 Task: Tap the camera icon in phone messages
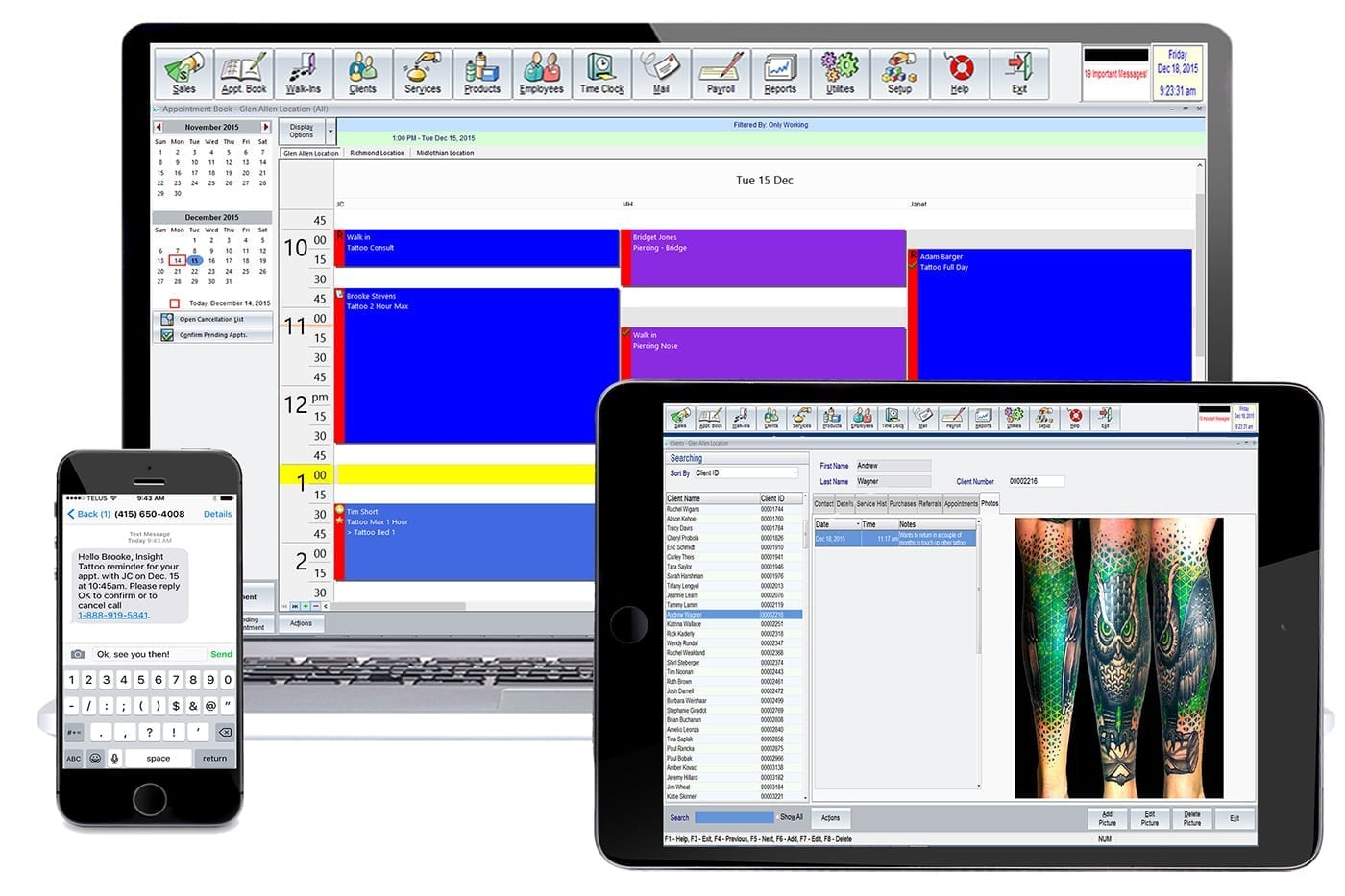click(x=78, y=654)
